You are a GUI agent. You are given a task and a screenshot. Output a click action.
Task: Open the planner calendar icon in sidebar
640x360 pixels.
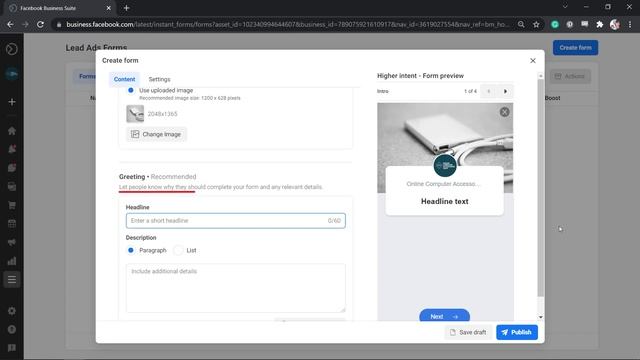click(x=12, y=224)
